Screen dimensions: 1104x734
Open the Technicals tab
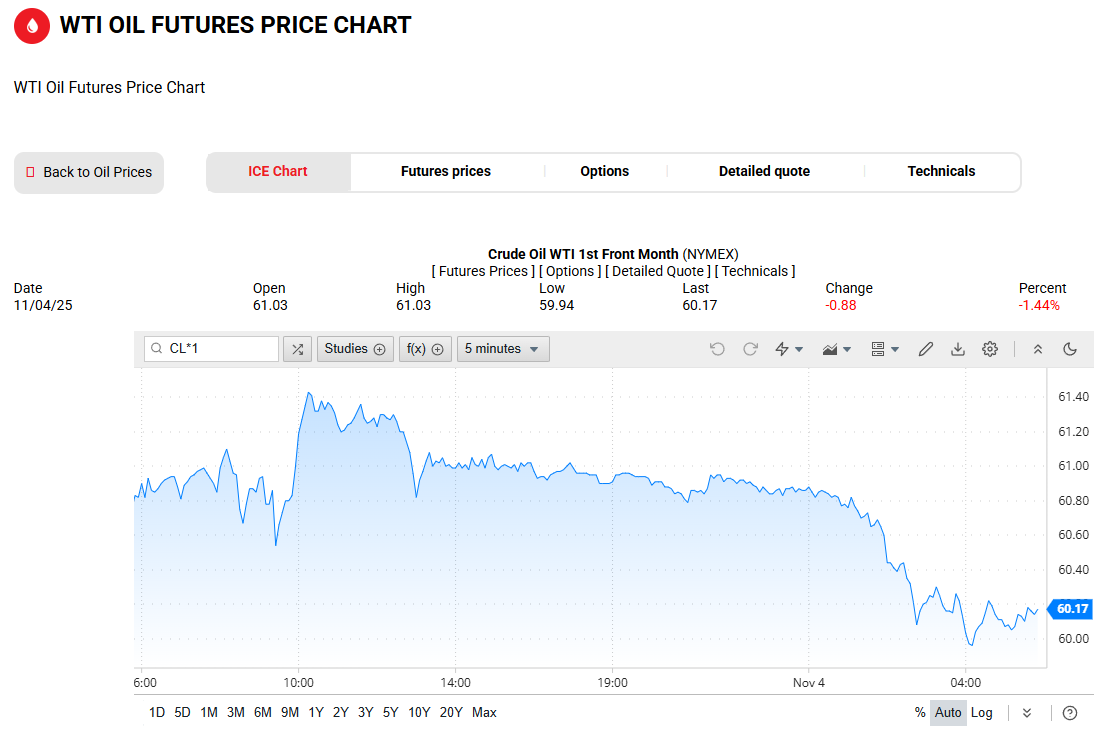click(941, 172)
